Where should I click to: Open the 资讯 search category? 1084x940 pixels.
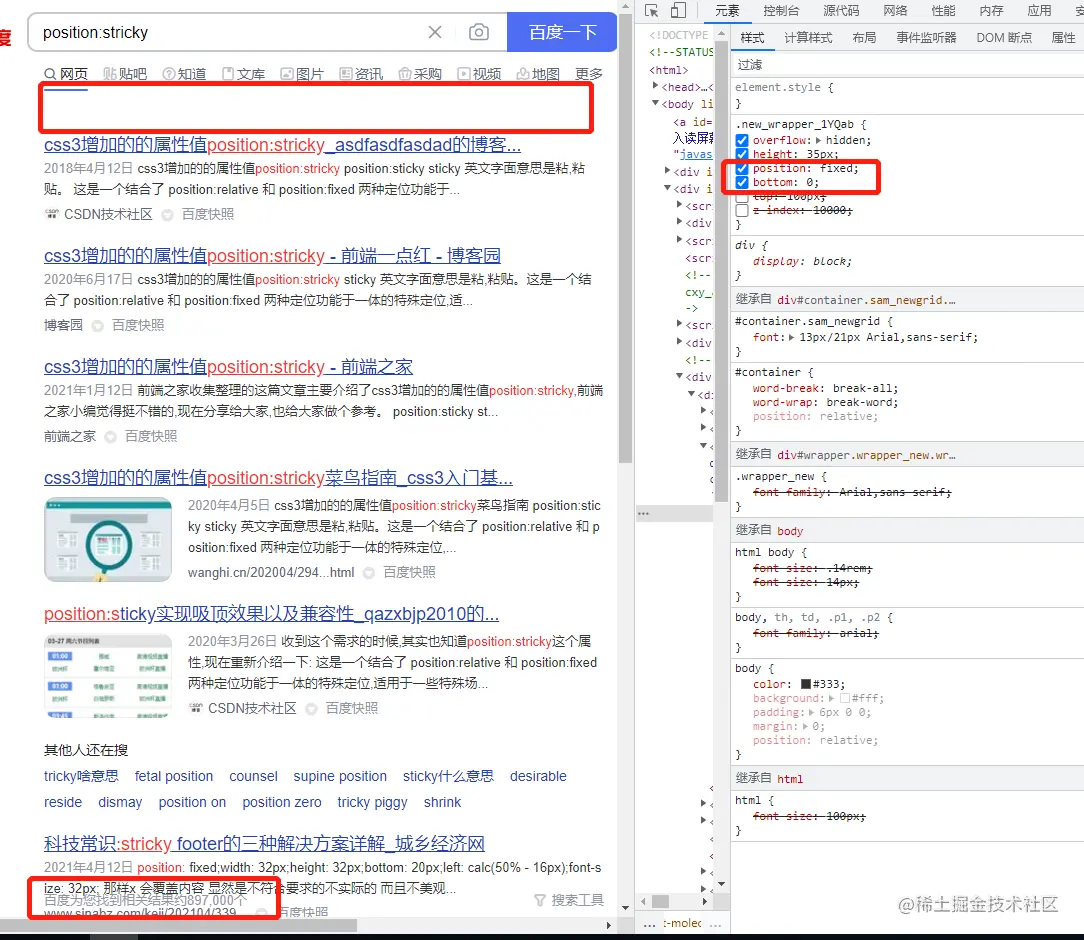click(x=361, y=74)
